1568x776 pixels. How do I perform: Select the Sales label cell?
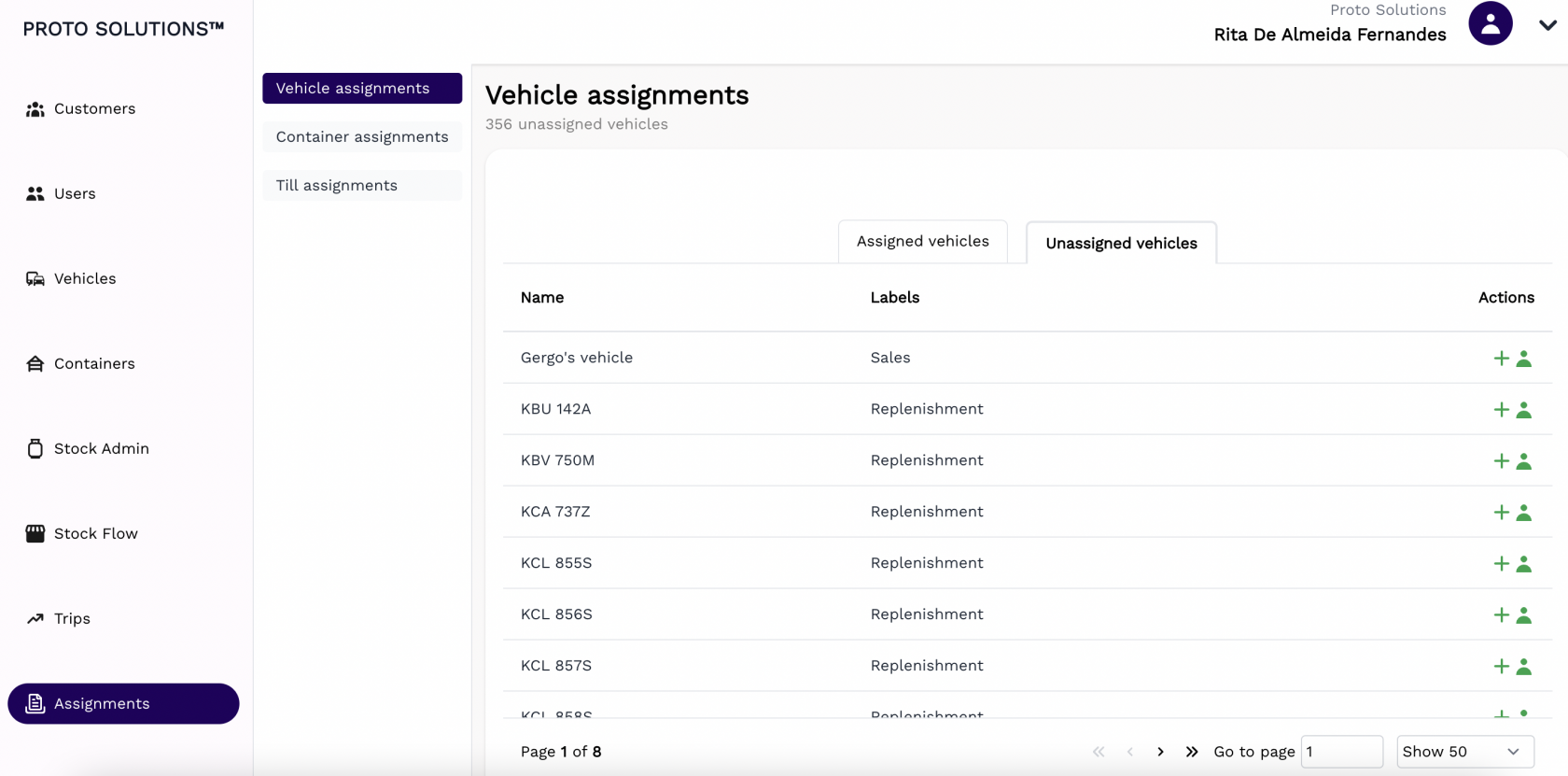coord(890,358)
